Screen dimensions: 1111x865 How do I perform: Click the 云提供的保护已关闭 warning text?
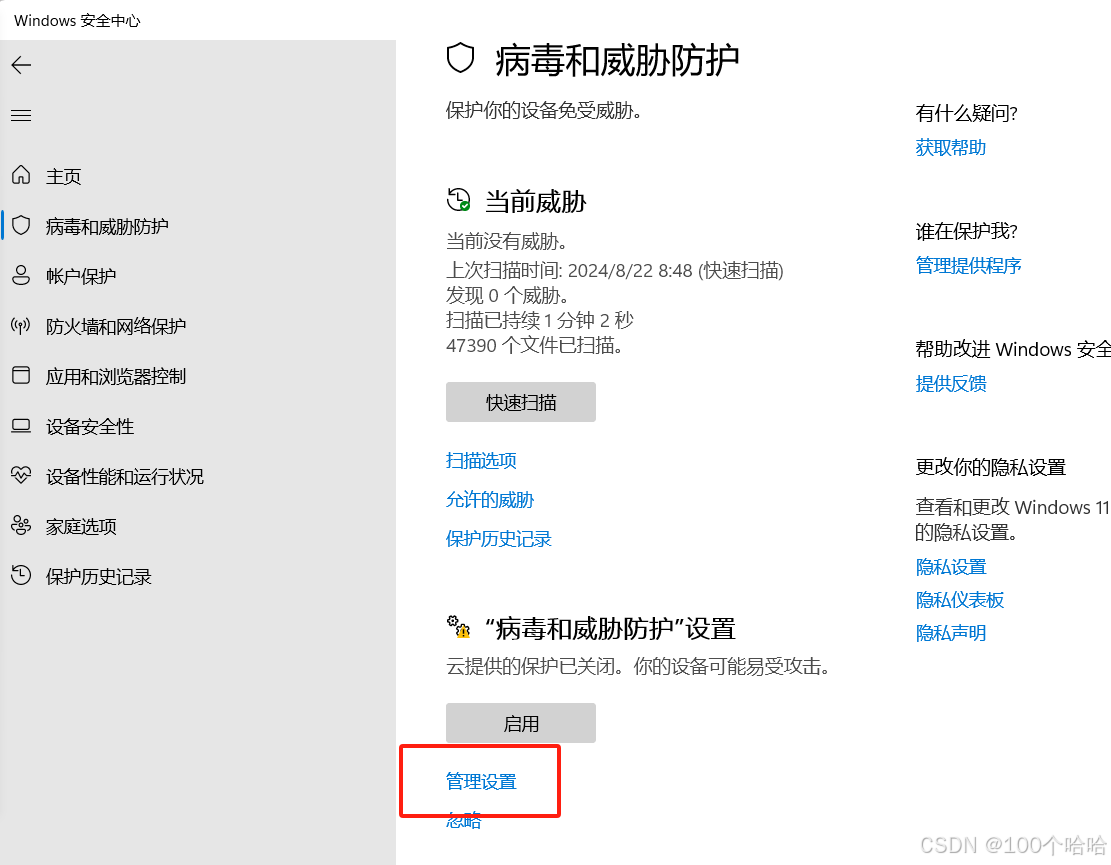pos(638,667)
